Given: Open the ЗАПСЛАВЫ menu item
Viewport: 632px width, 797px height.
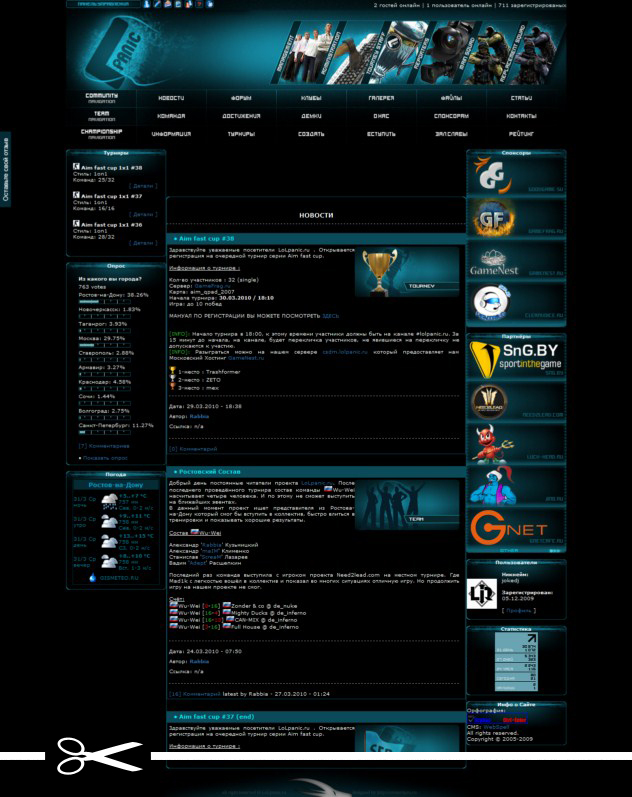Looking at the screenshot, I should (451, 134).
